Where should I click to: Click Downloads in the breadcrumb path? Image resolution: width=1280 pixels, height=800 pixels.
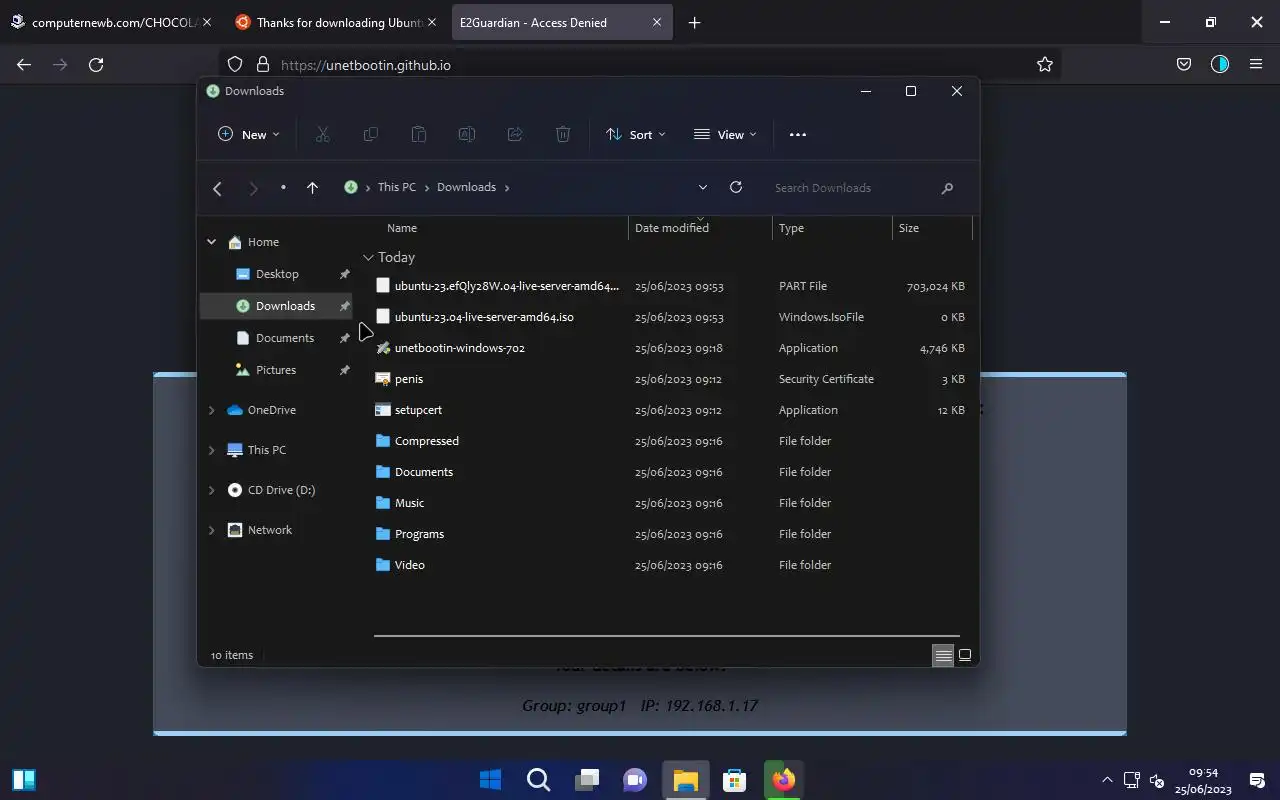tap(466, 187)
